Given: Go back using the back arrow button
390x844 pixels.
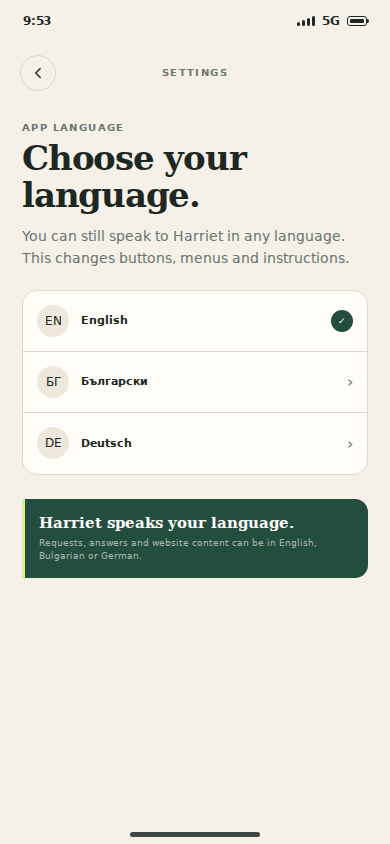Looking at the screenshot, I should 38,73.
